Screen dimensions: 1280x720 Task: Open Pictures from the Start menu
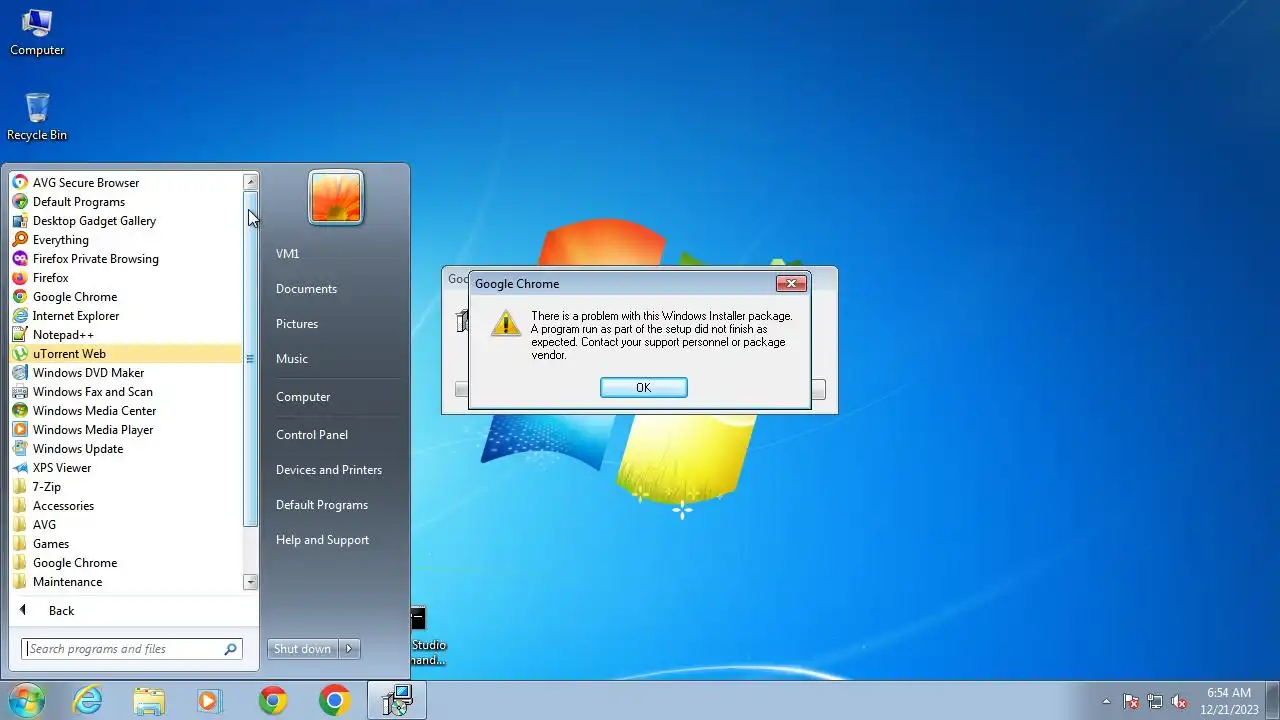(335, 324)
